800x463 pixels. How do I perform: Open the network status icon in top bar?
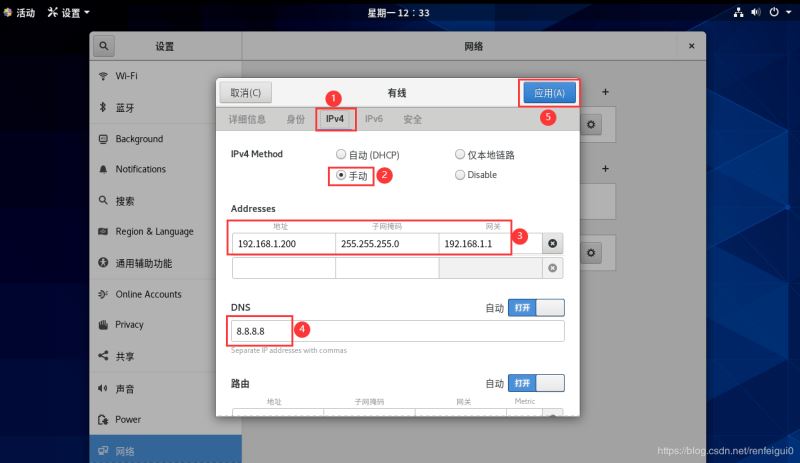click(x=738, y=12)
